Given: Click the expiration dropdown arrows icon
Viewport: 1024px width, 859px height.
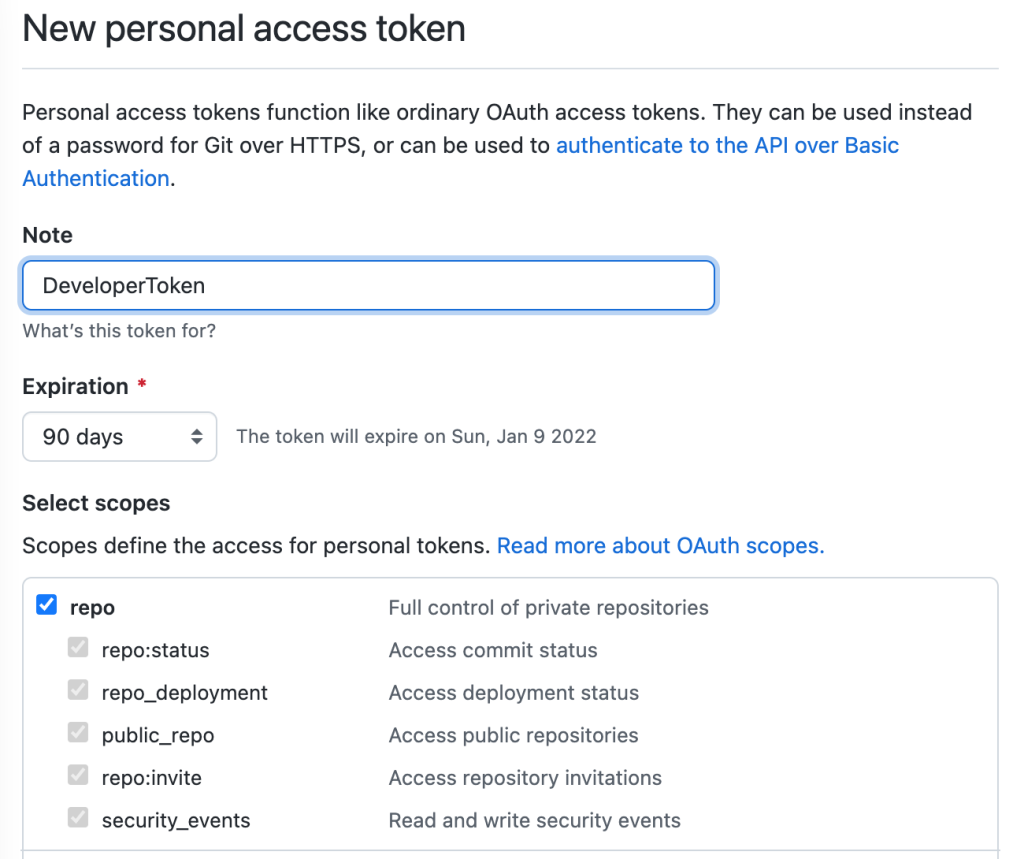Looking at the screenshot, I should click(x=197, y=436).
